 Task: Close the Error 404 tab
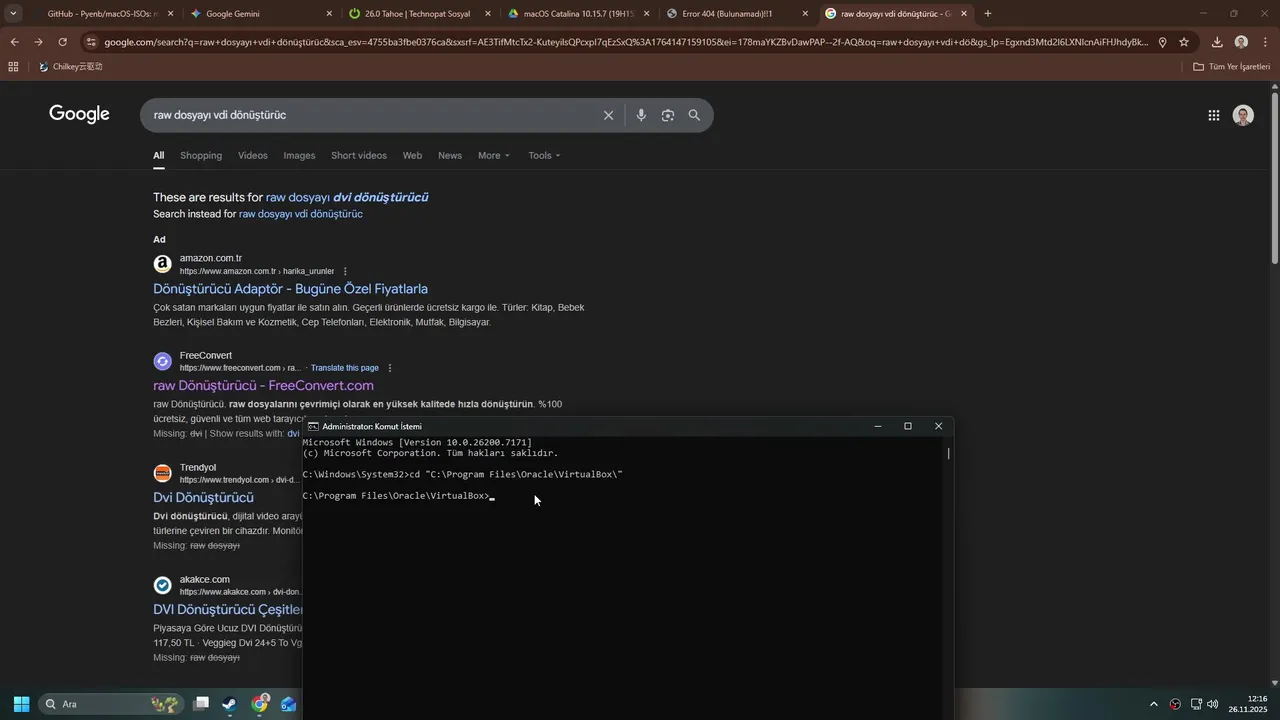coord(805,14)
